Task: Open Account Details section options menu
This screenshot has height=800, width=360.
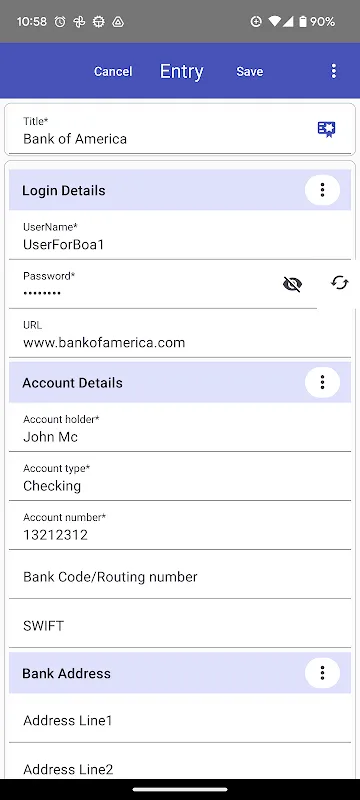Action: pyautogui.click(x=322, y=382)
